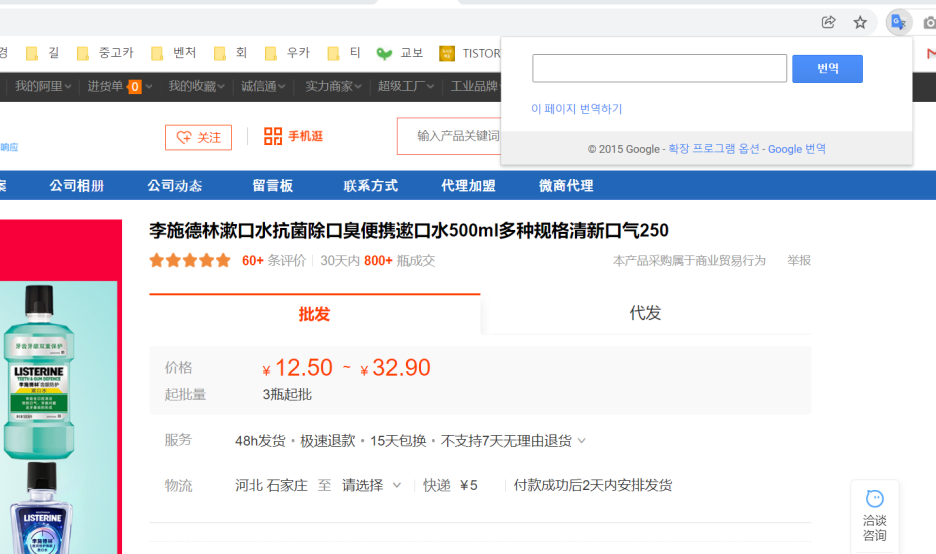The width and height of the screenshot is (936, 554).
Task: Open the 벤처 bookmark folder
Action: 174,53
